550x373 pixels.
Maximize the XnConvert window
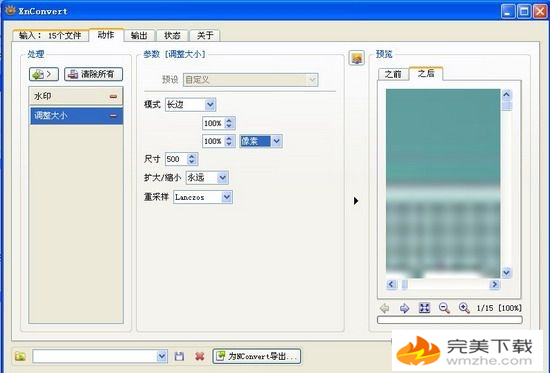(x=524, y=12)
